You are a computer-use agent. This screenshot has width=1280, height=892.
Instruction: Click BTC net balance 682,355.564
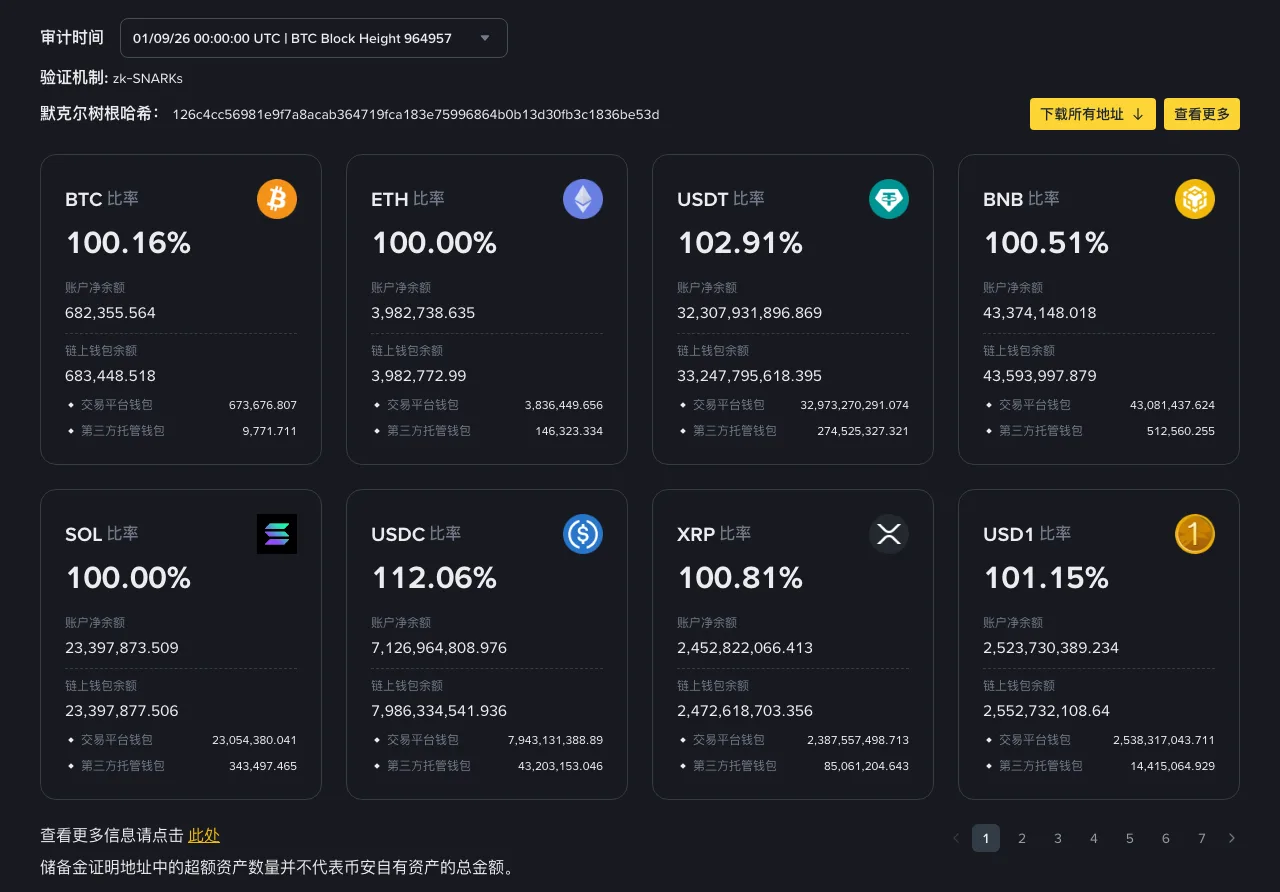click(x=110, y=313)
